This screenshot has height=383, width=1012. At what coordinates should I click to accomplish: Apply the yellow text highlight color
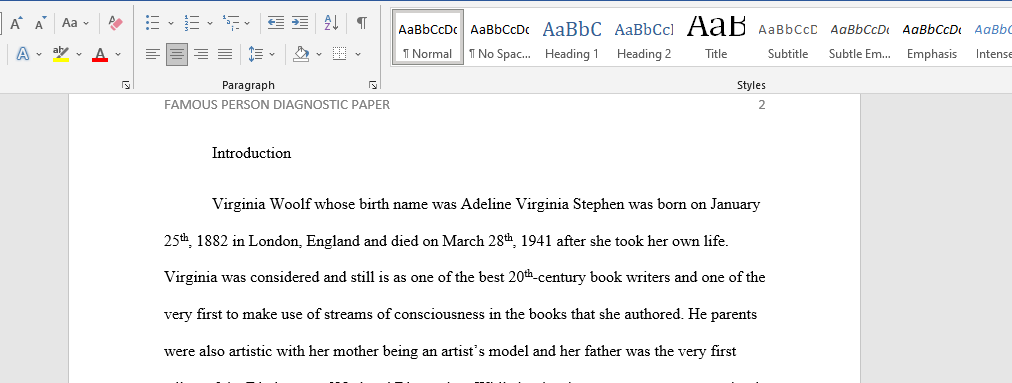(61, 54)
